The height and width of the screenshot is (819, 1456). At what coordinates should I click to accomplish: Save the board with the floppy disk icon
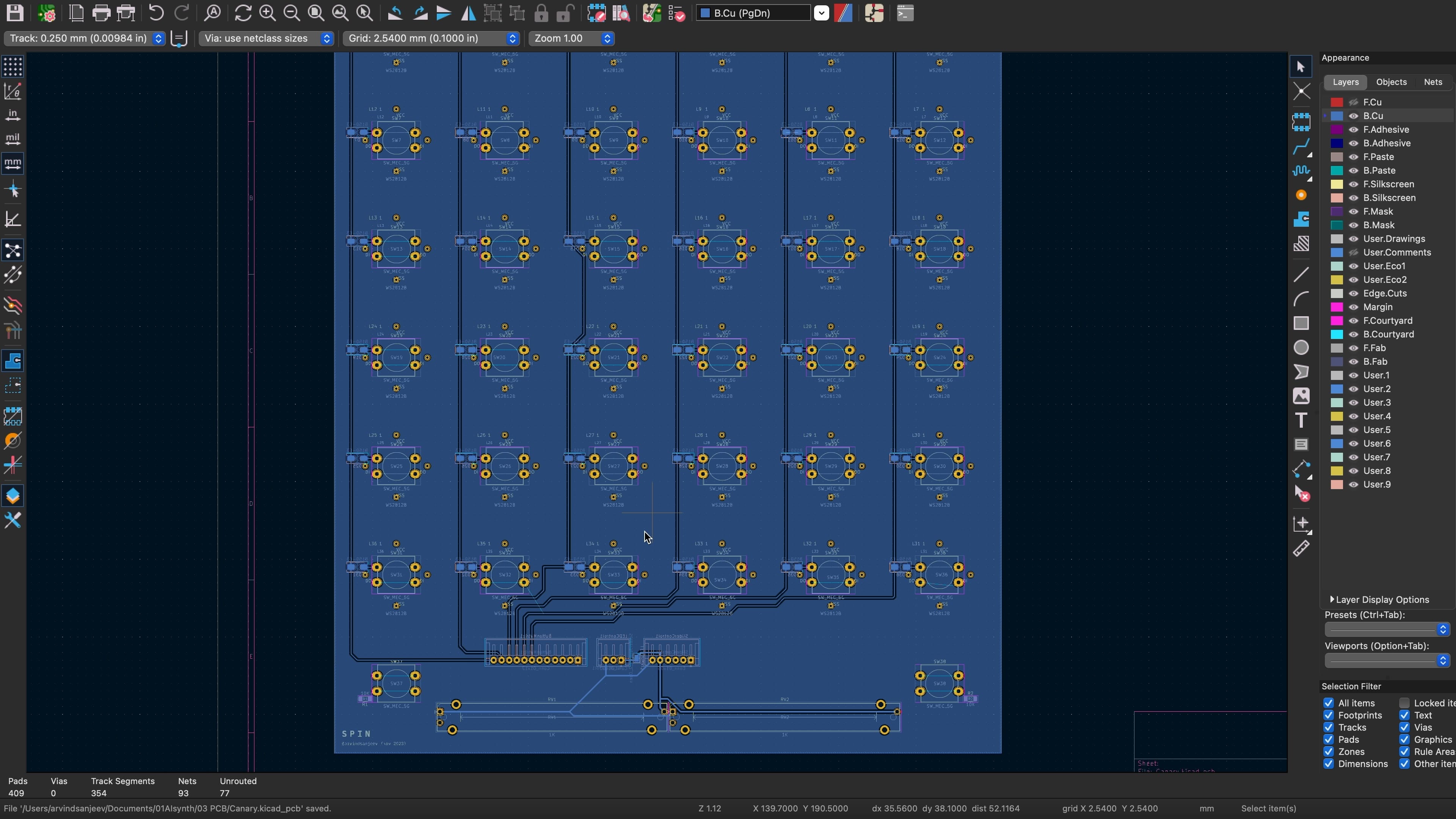15,13
